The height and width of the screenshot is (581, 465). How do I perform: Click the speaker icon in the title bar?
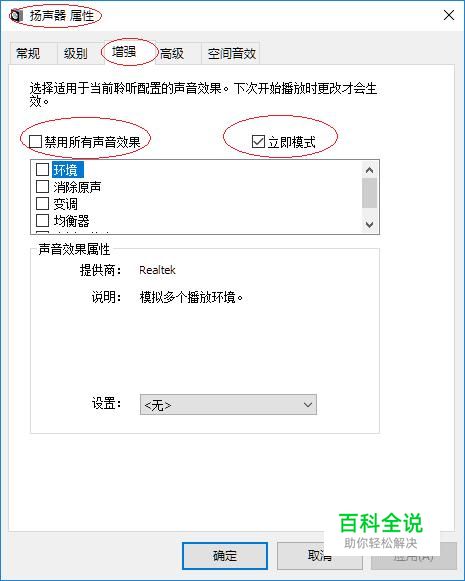(x=16, y=16)
